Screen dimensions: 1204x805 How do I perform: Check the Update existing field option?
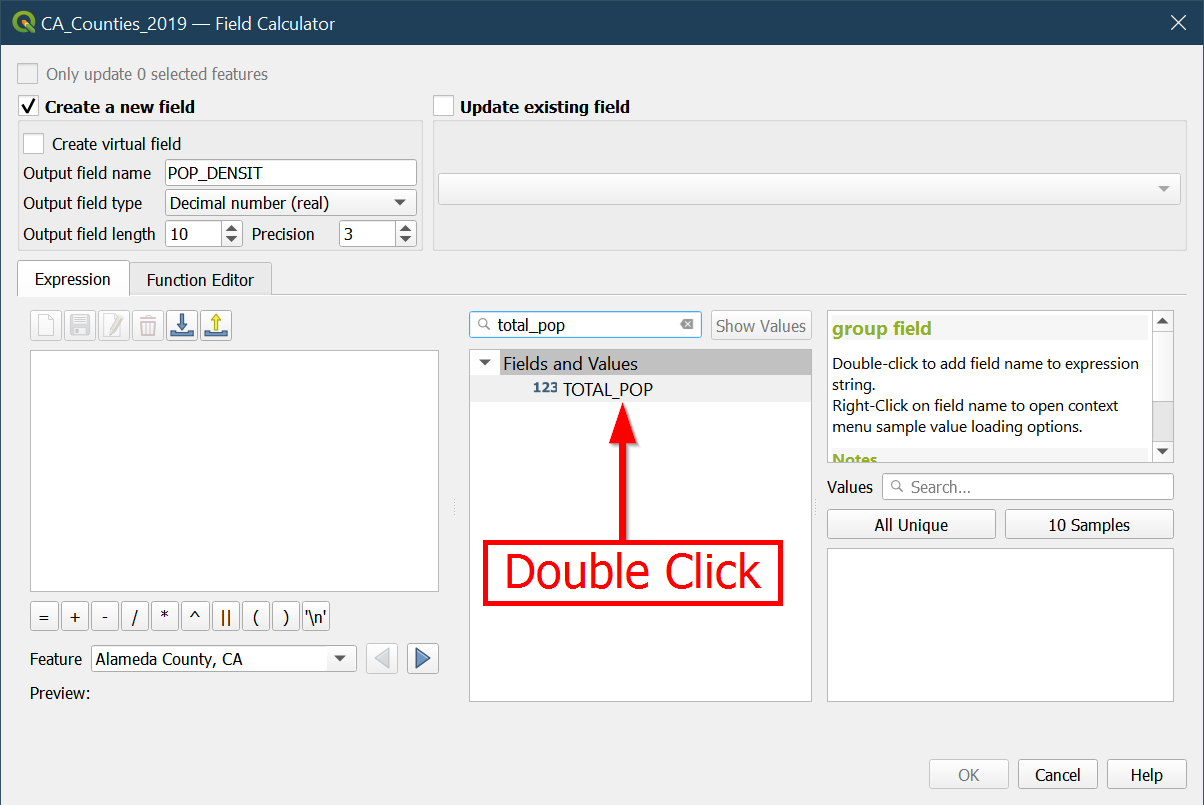[444, 107]
